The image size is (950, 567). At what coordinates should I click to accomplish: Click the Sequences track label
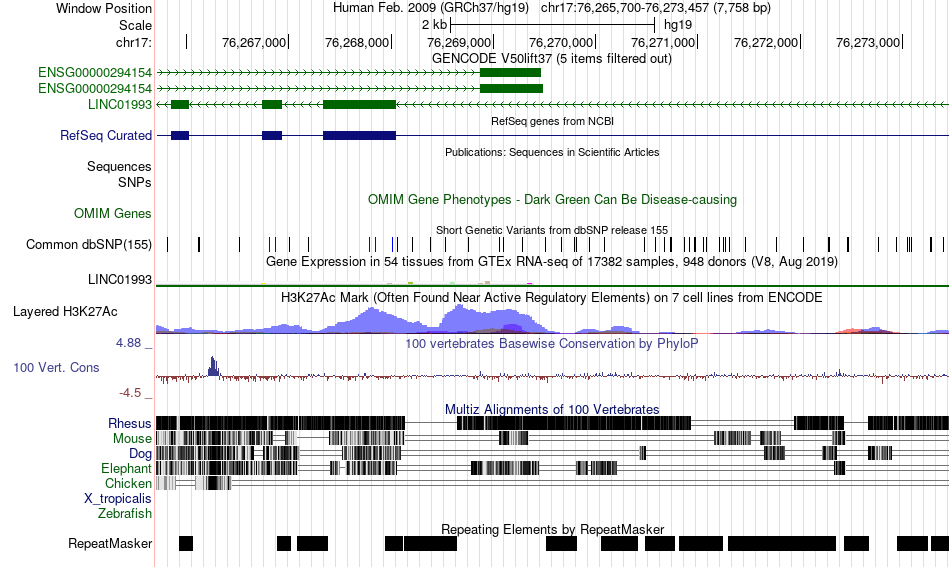coord(119,167)
